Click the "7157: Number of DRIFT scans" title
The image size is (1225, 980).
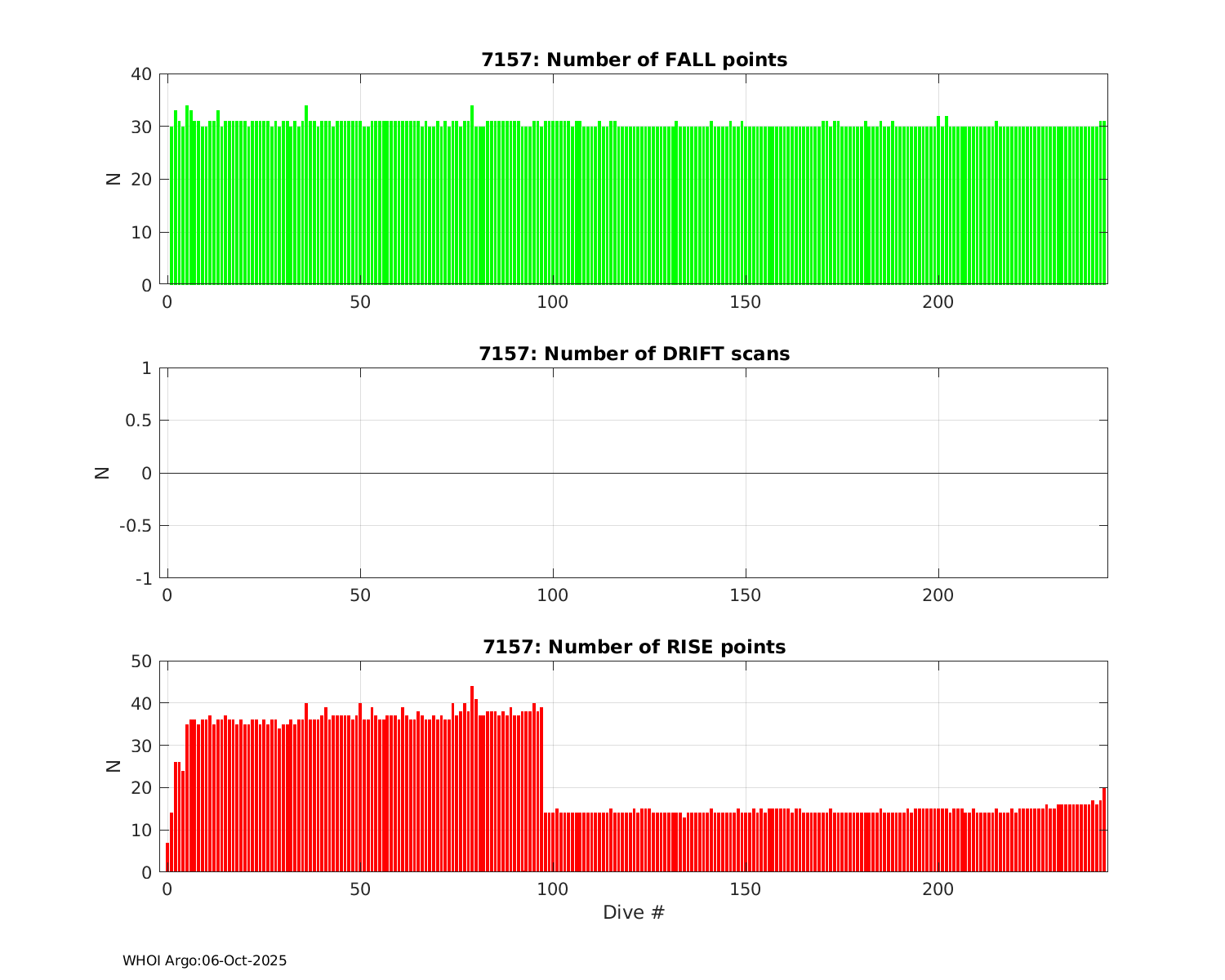point(634,354)
